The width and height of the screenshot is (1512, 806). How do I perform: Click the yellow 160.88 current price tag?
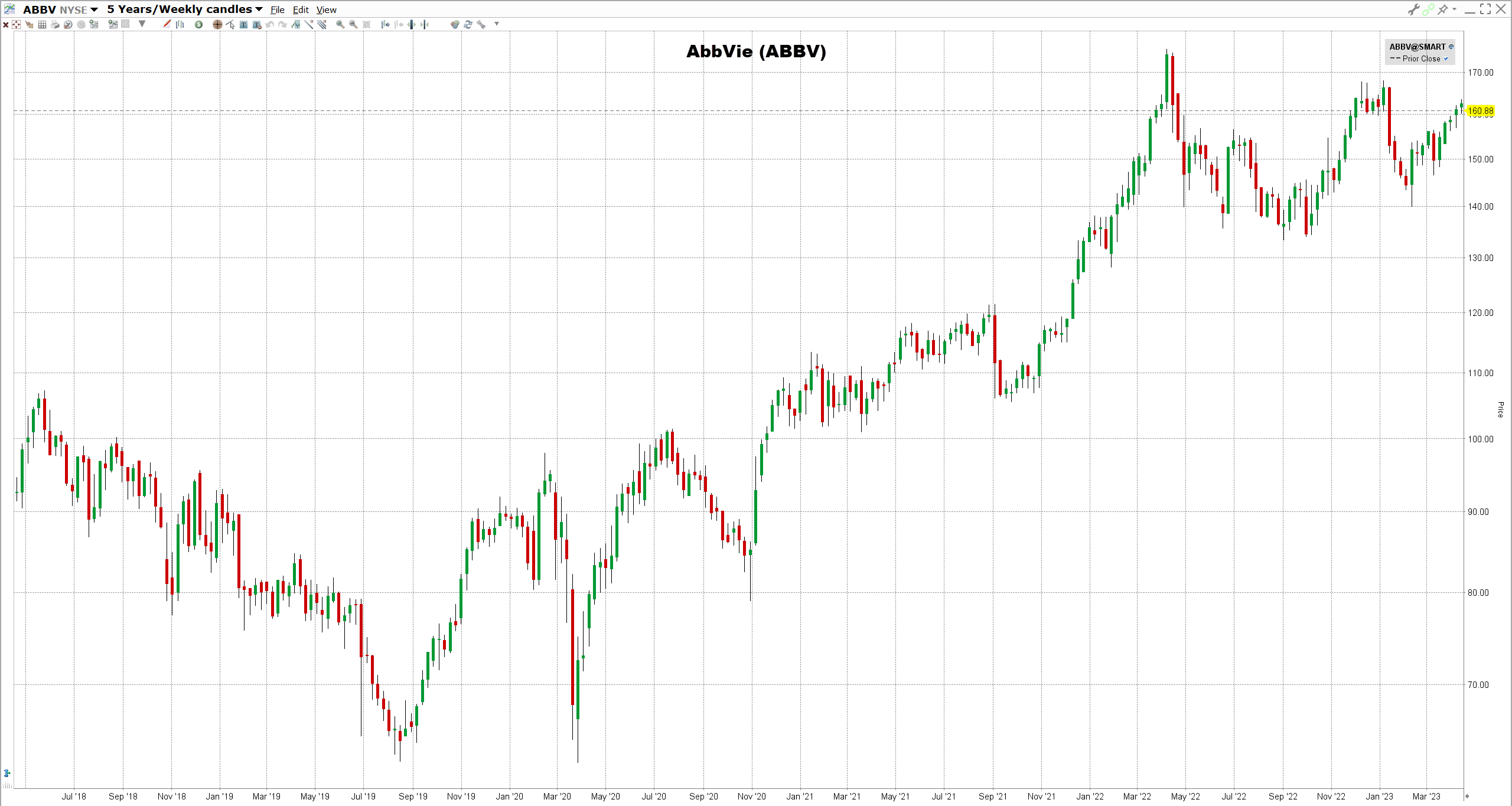[x=1481, y=111]
